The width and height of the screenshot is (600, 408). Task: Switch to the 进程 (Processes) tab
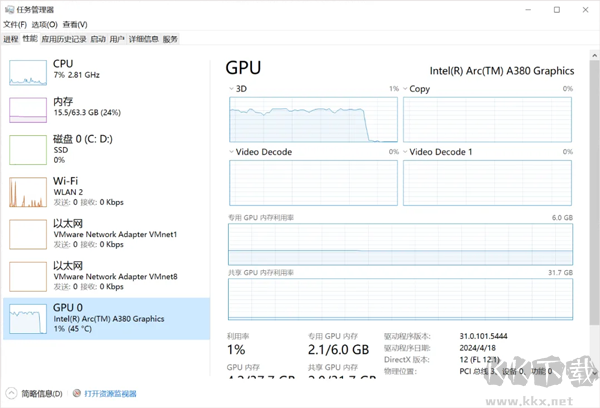tap(10, 39)
